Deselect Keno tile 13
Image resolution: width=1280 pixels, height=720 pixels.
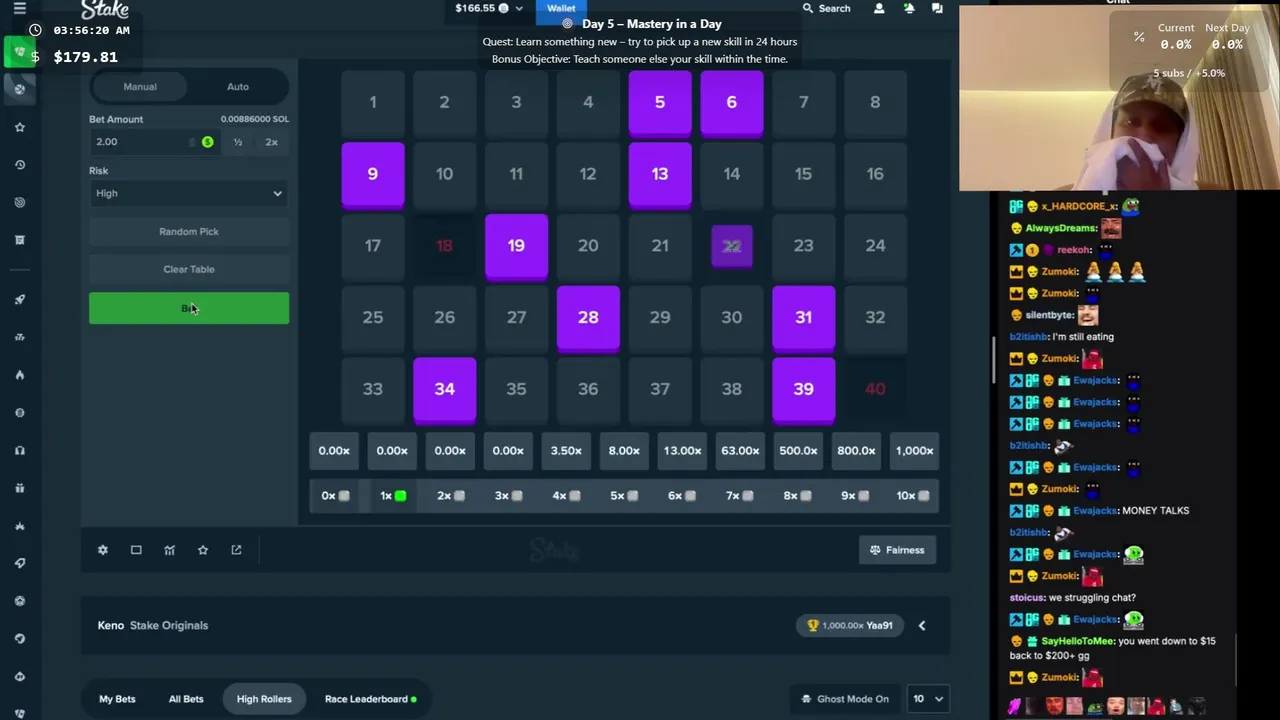660,174
